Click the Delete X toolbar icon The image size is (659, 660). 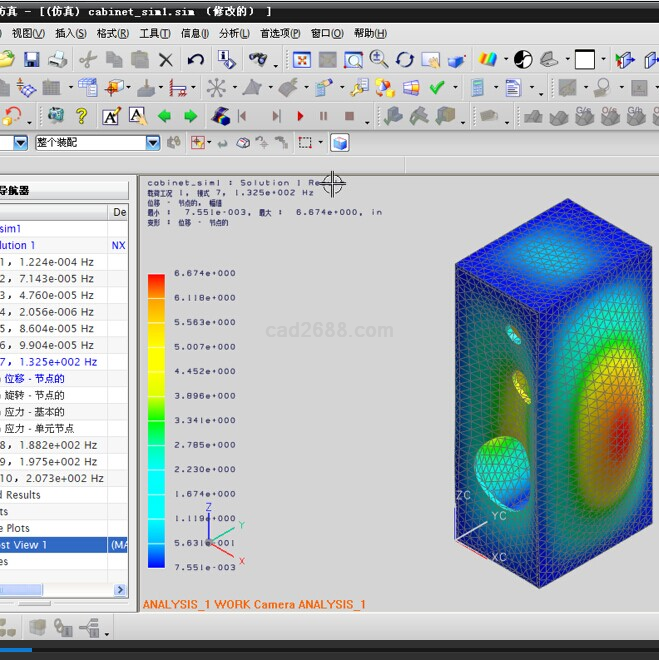click(166, 60)
